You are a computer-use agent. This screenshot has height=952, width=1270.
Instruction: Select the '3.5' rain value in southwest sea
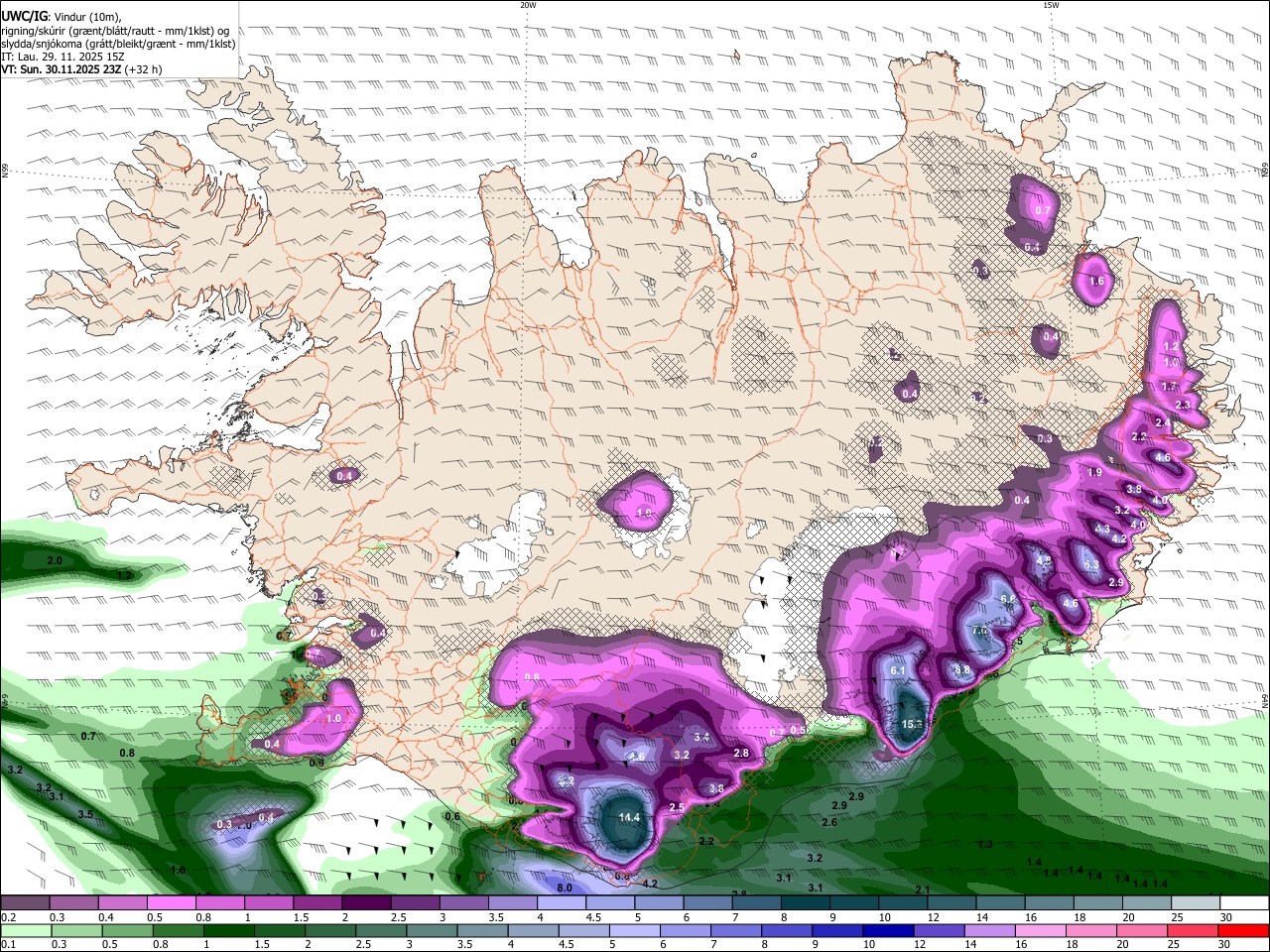point(85,814)
